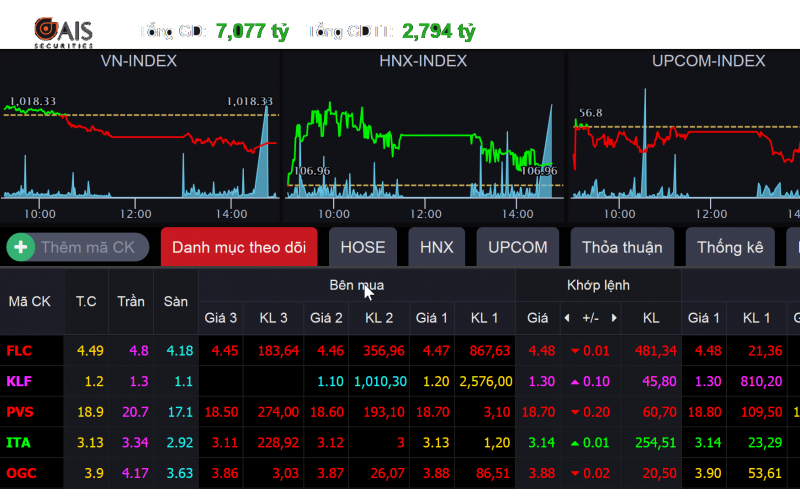Switch to the HOSE tab
The width and height of the screenshot is (800, 500).
(x=362, y=247)
